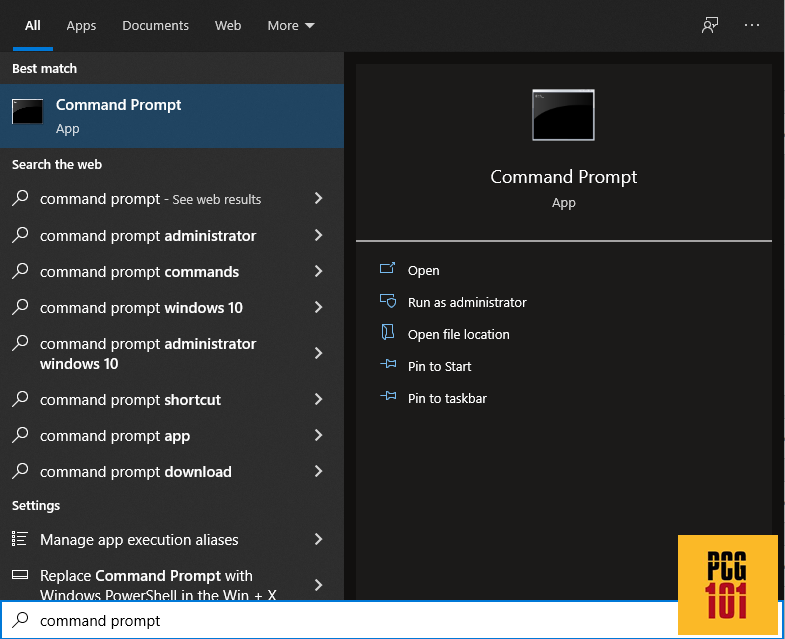
Task: Click the search box containing command prompt
Action: (338, 620)
